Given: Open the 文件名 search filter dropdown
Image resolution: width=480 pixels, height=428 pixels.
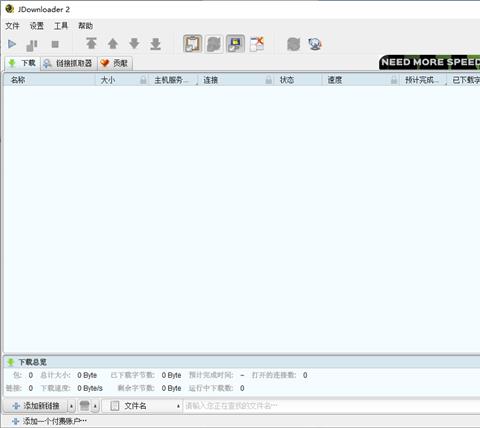Looking at the screenshot, I should (142, 406).
